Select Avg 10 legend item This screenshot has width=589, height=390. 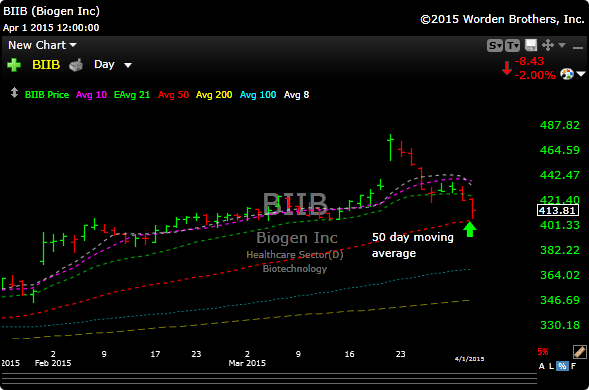tap(91, 95)
